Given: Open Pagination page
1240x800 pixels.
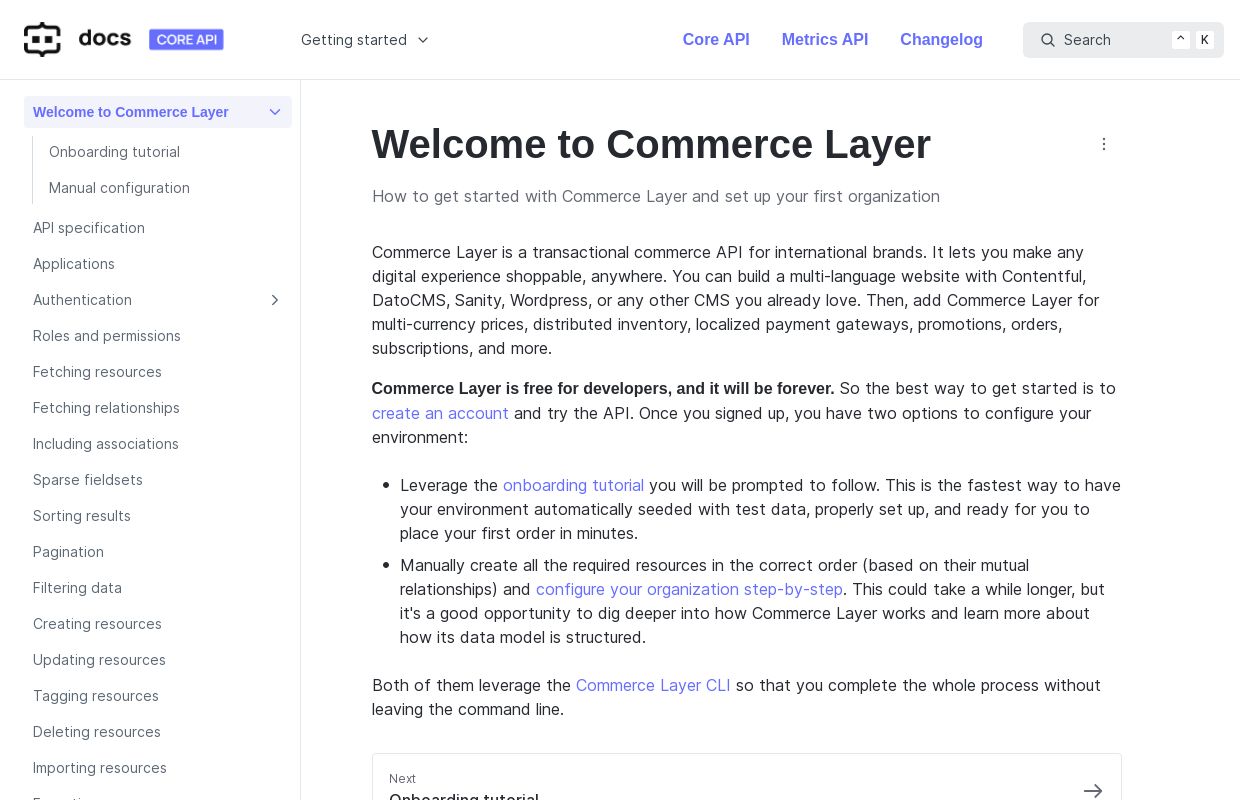Looking at the screenshot, I should point(68,552).
